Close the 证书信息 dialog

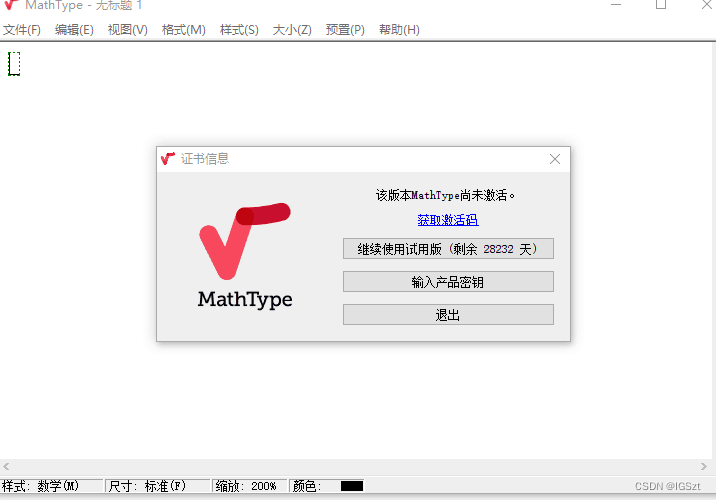tap(555, 159)
